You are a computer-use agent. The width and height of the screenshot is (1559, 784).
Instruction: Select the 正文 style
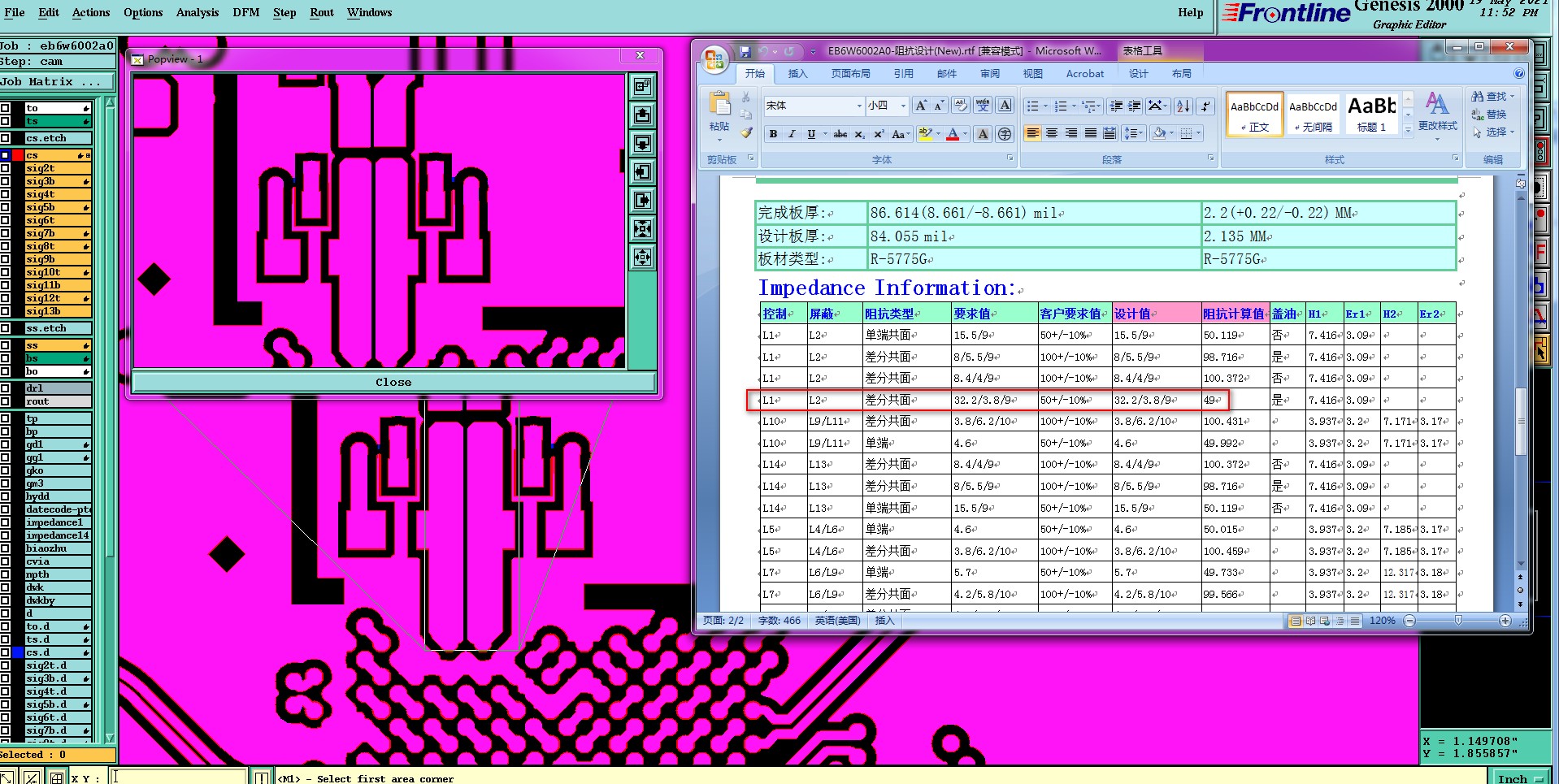pos(1255,114)
